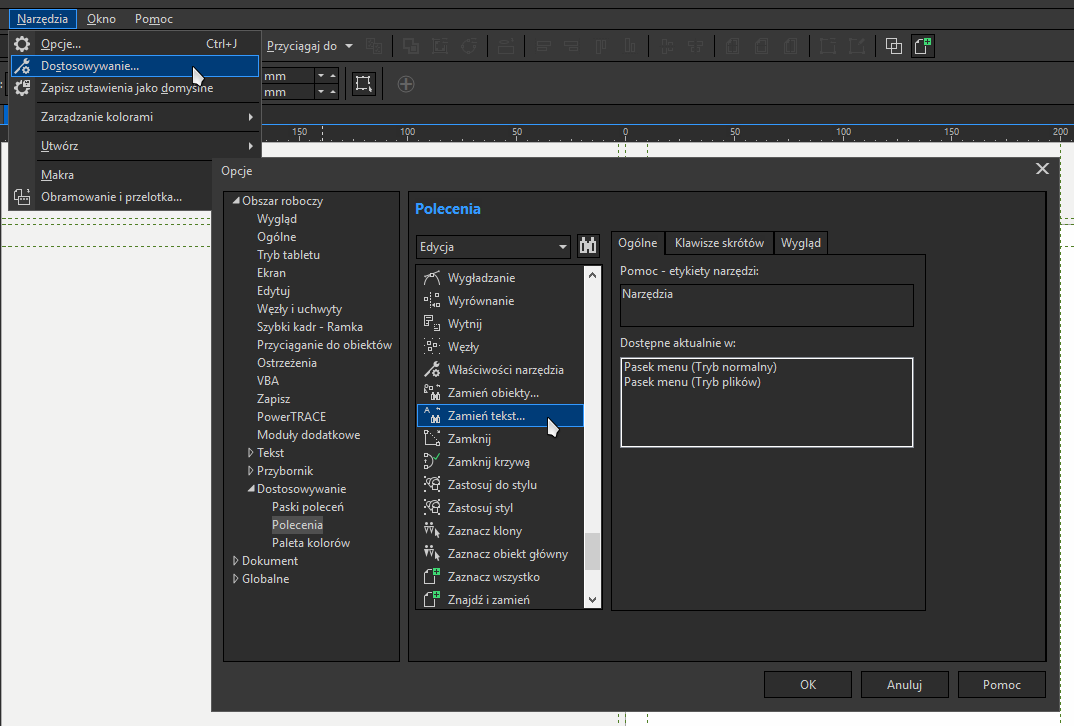1074x726 pixels.
Task: Collapse the Dostosowywanie tree node
Action: tap(251, 488)
